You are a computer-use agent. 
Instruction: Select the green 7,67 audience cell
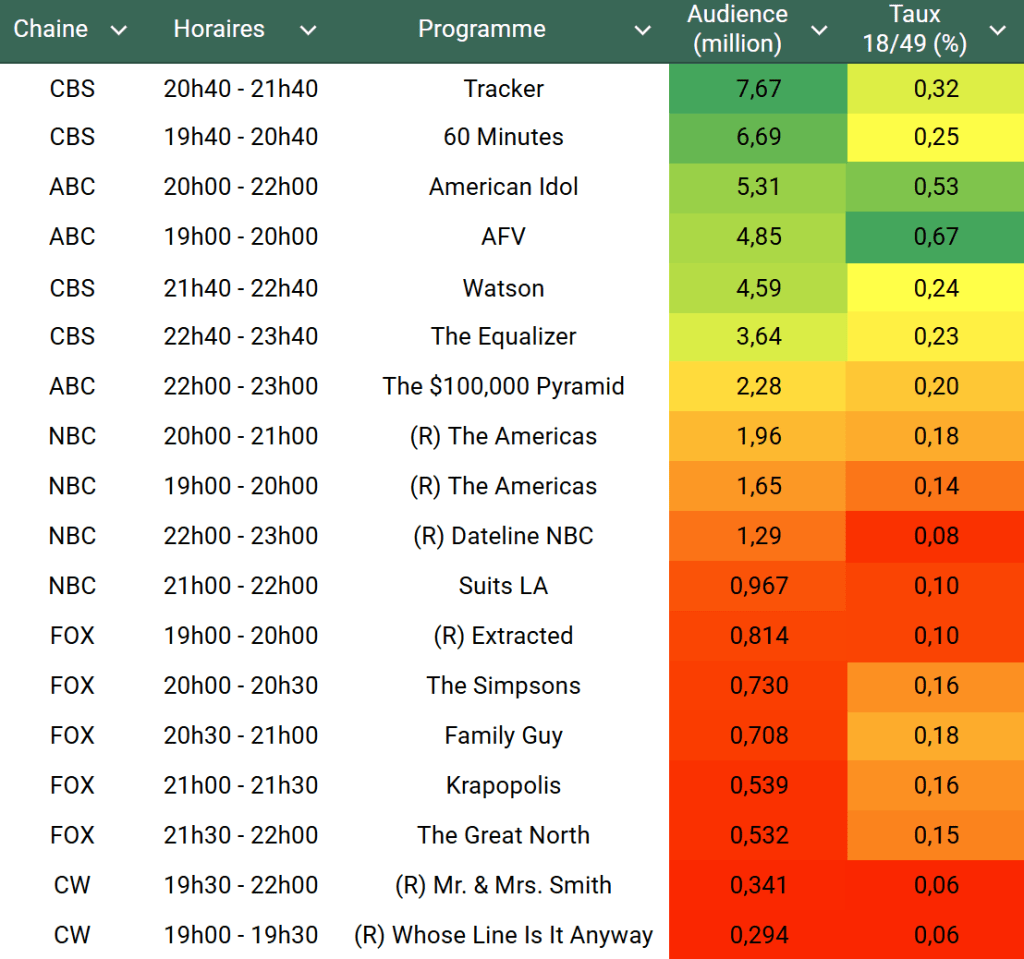[758, 88]
